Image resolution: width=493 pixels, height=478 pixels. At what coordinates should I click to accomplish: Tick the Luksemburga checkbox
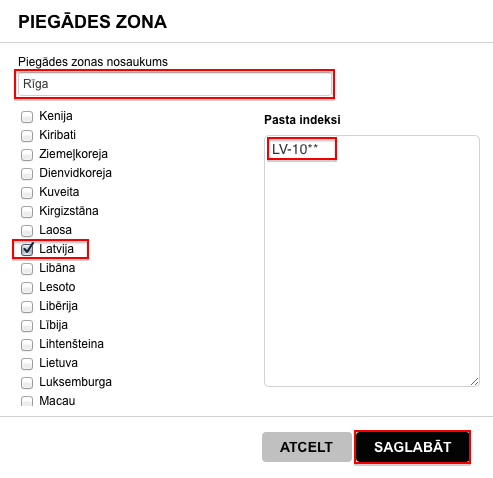click(x=27, y=383)
